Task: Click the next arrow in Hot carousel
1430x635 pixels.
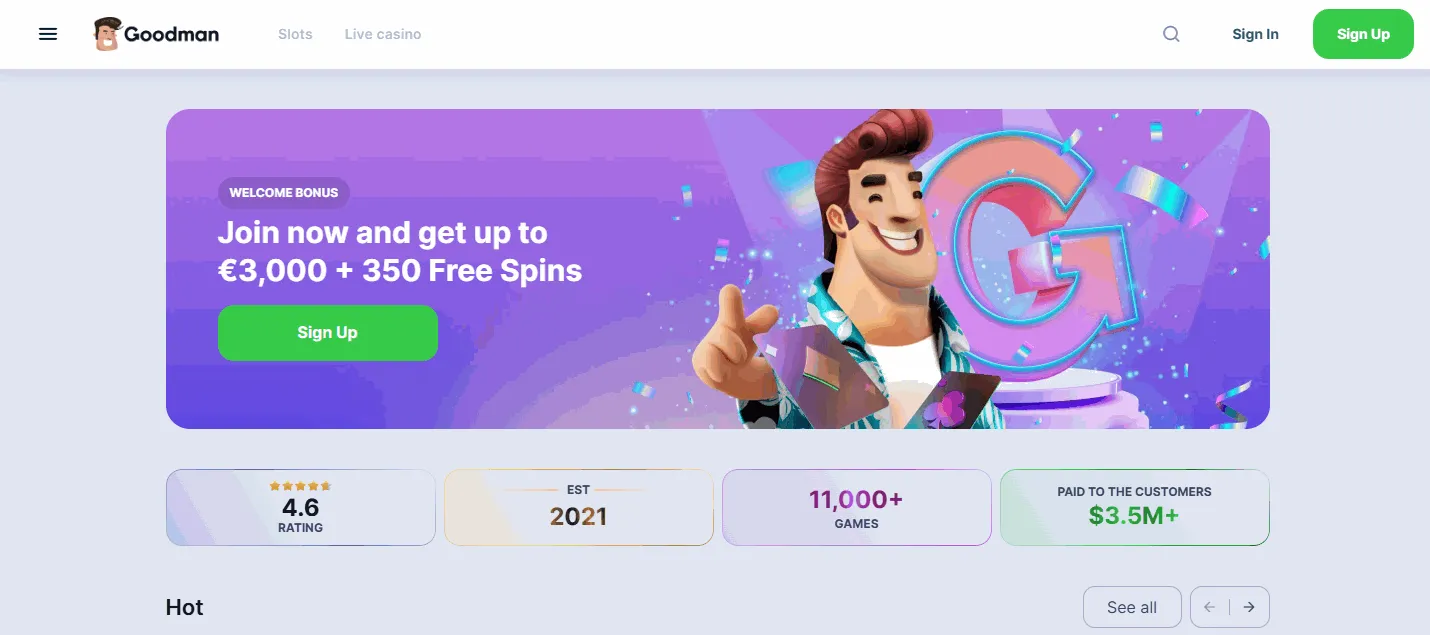Action: point(1249,607)
